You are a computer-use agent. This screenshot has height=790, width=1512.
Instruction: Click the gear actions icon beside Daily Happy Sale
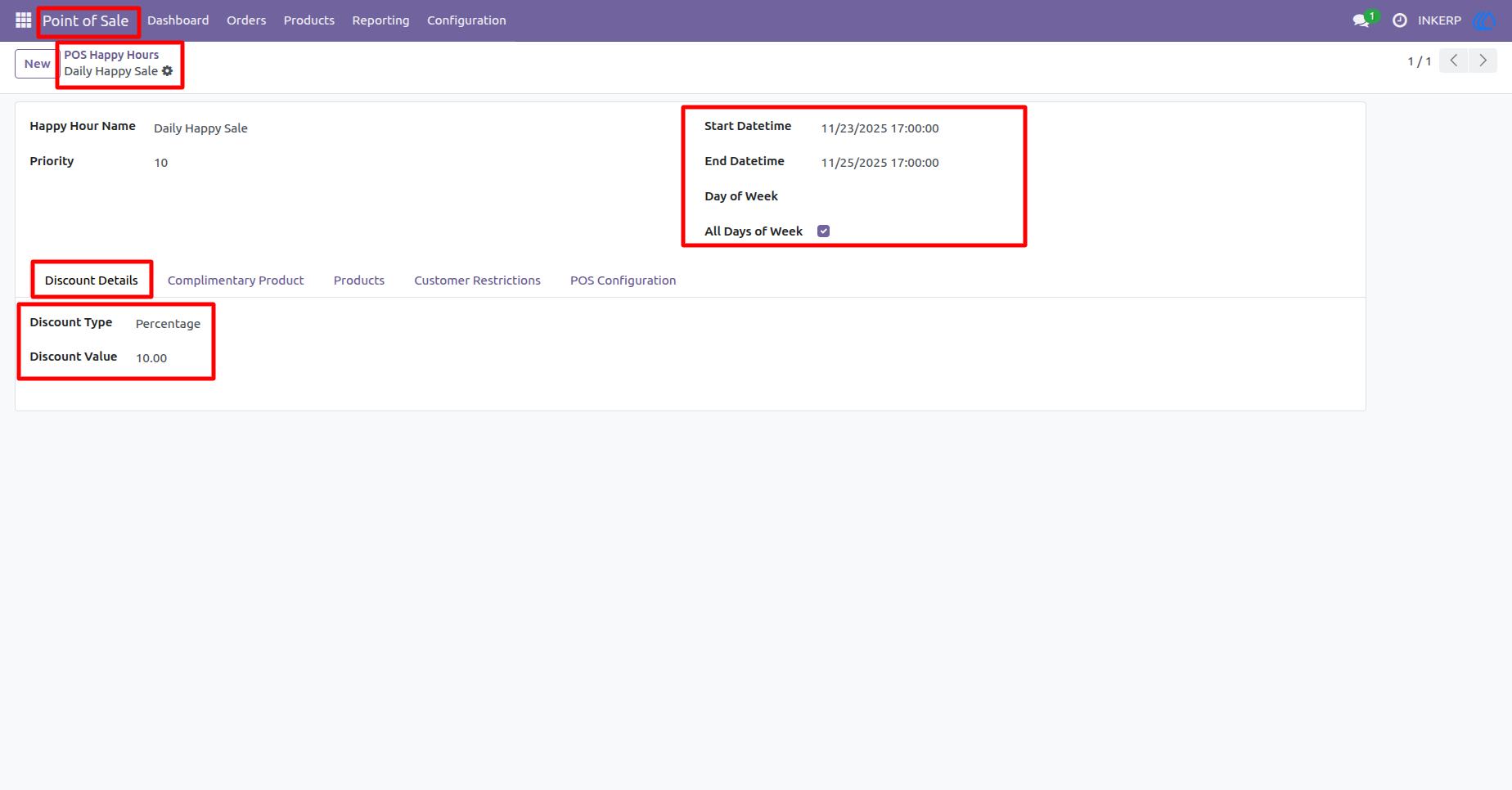(168, 71)
